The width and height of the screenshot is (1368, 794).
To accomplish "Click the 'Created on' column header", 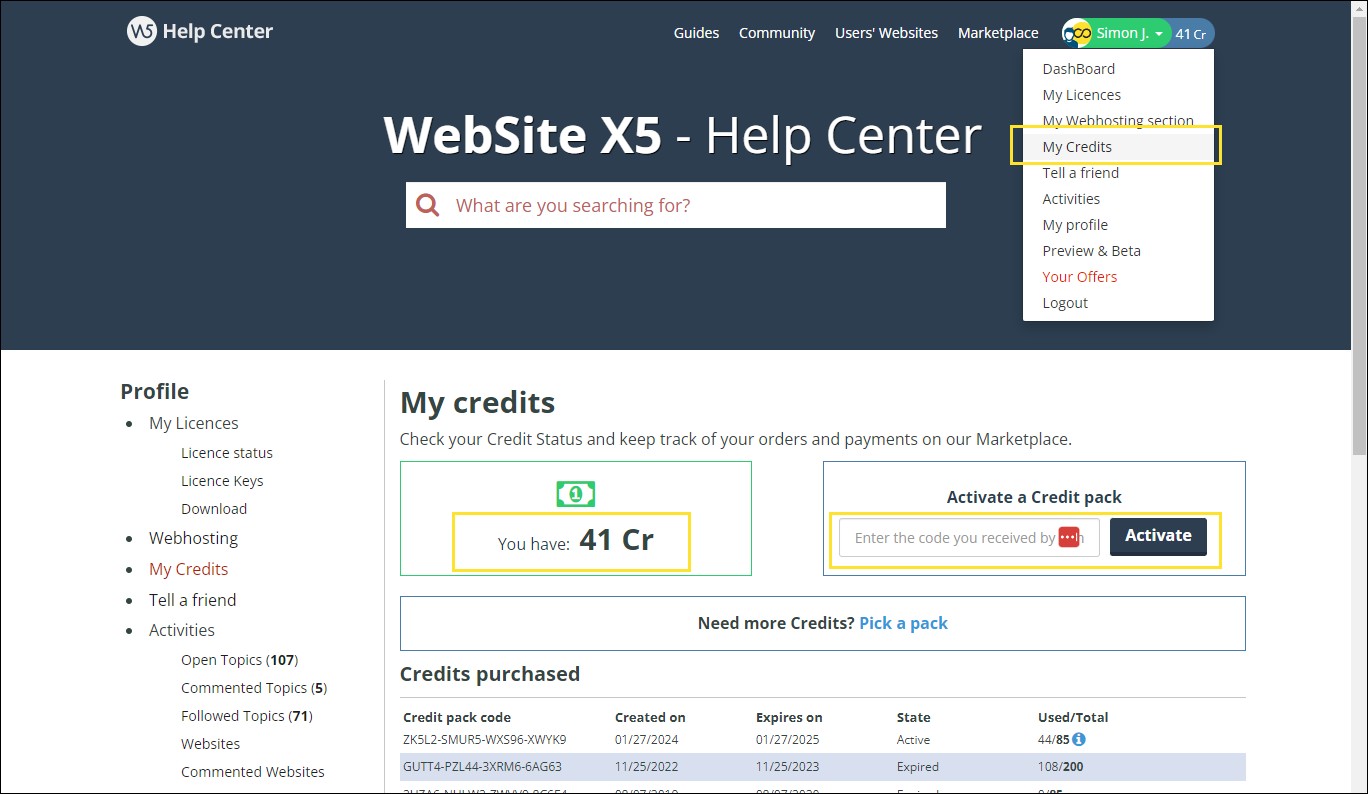I will 650,717.
